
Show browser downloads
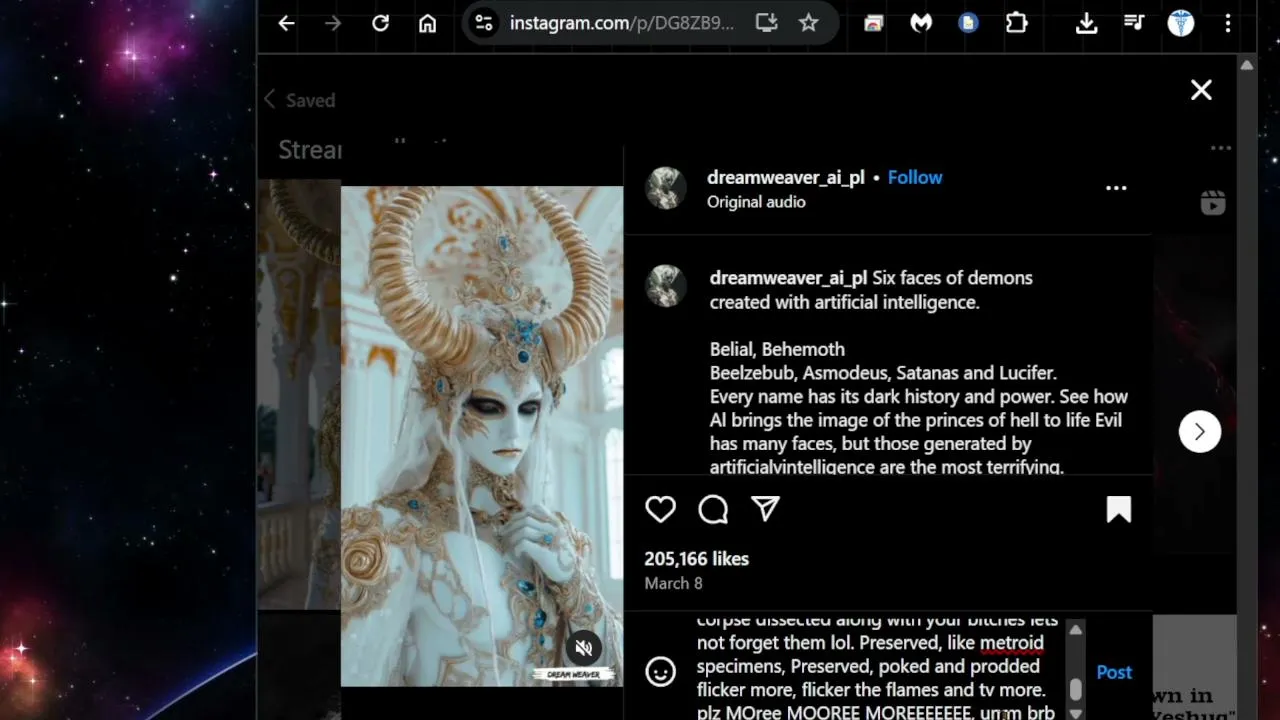point(1087,23)
